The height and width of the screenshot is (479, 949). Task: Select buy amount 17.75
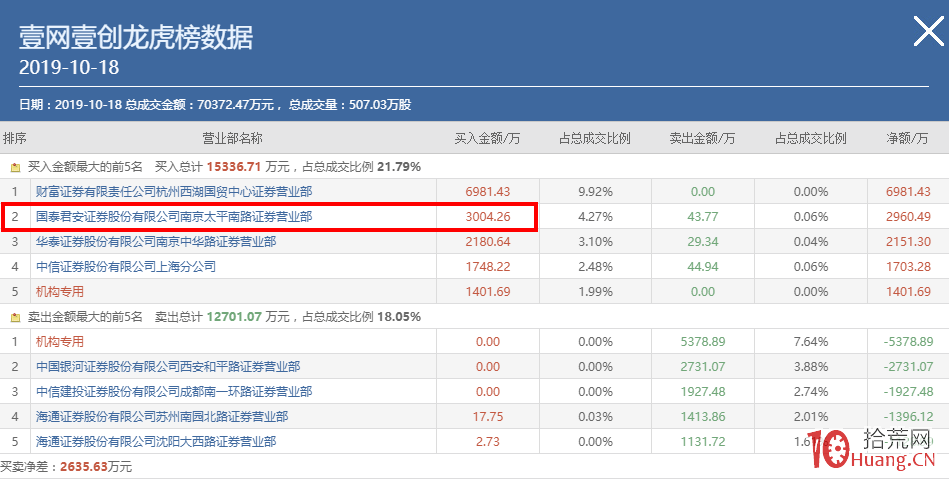click(488, 417)
